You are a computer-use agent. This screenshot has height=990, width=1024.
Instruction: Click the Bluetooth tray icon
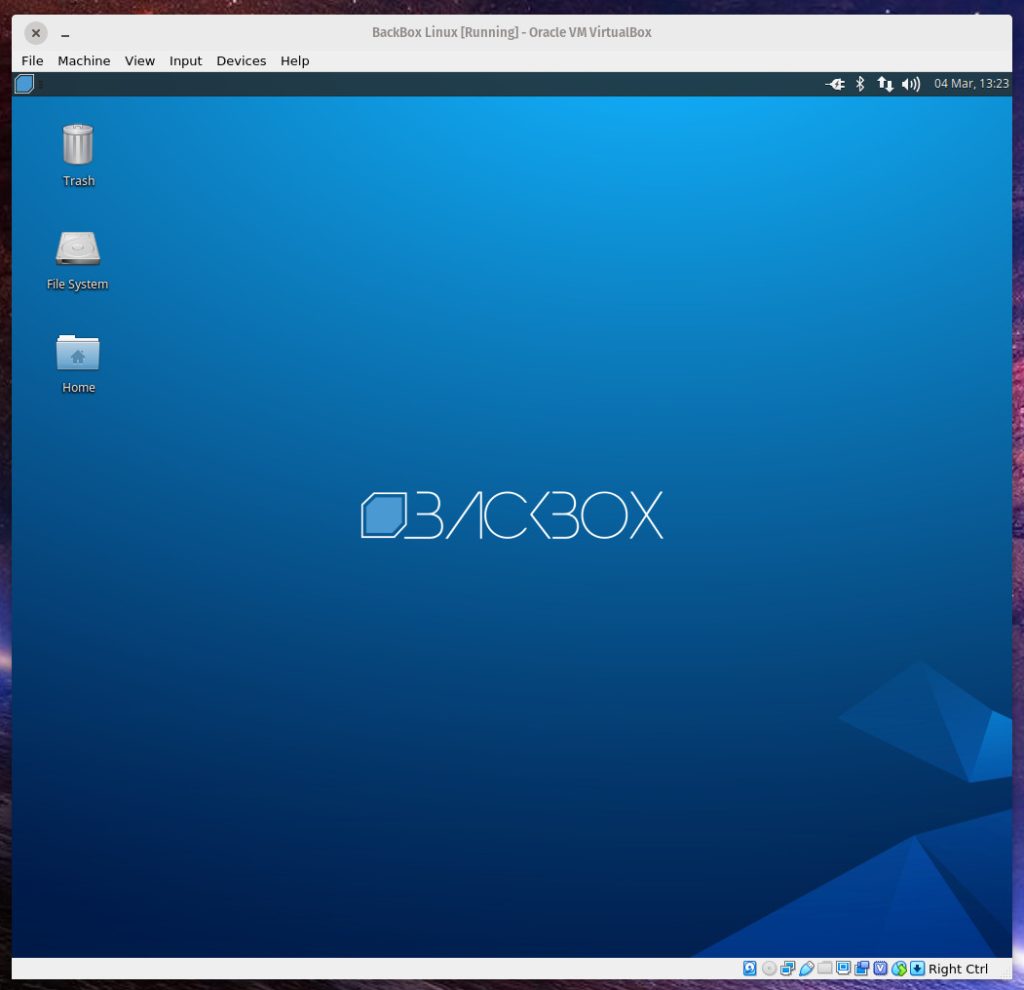tap(859, 84)
